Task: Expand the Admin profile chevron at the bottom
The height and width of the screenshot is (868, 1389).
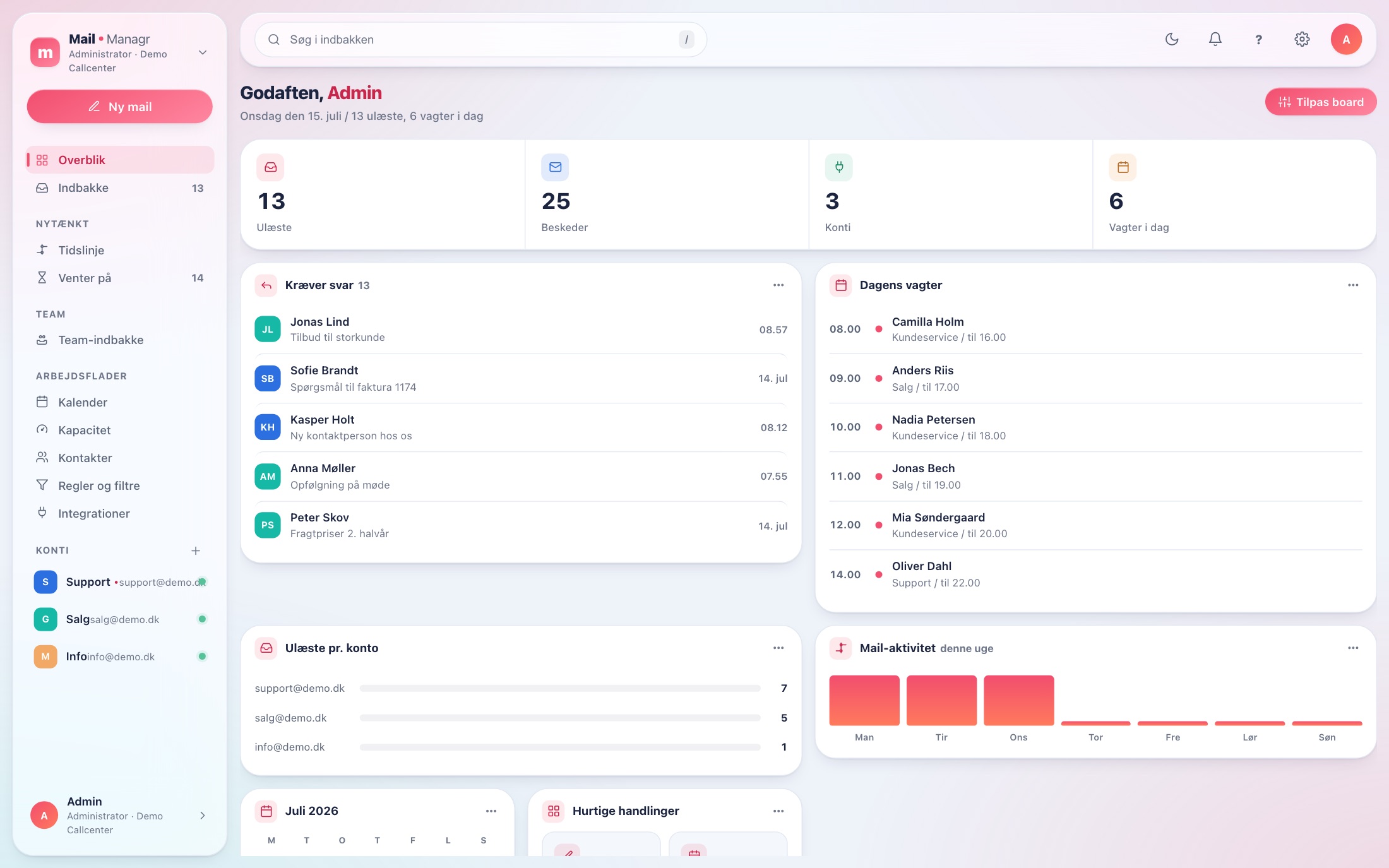Action: [203, 815]
